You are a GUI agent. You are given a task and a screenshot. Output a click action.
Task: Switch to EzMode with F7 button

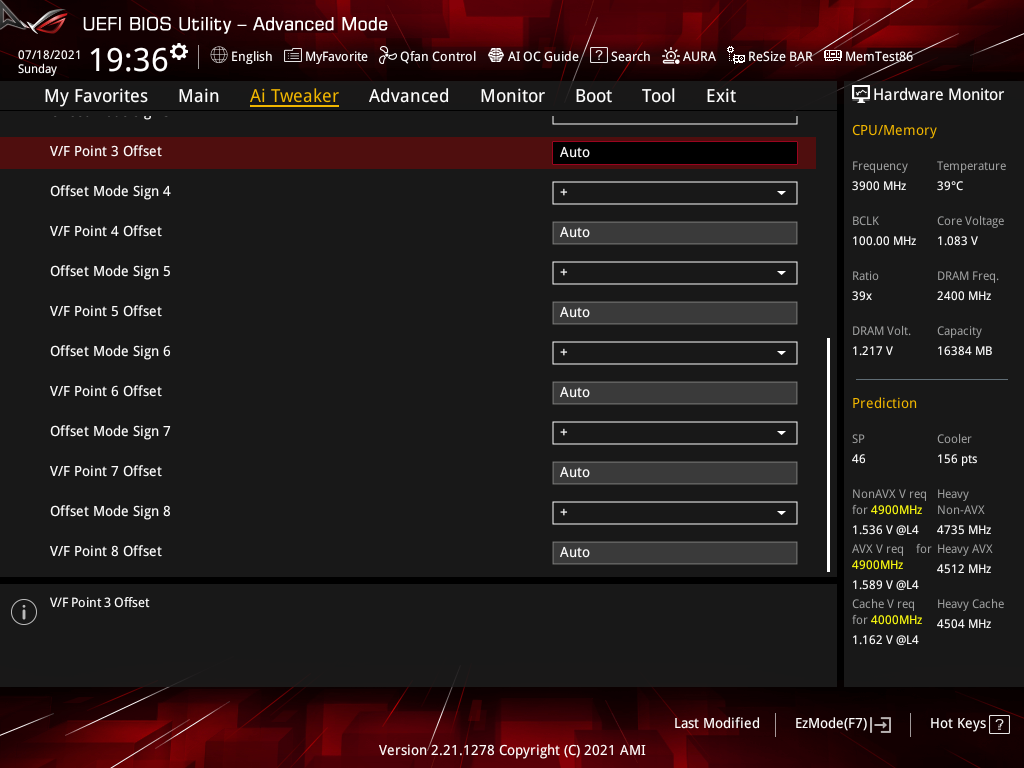pyautogui.click(x=842, y=723)
